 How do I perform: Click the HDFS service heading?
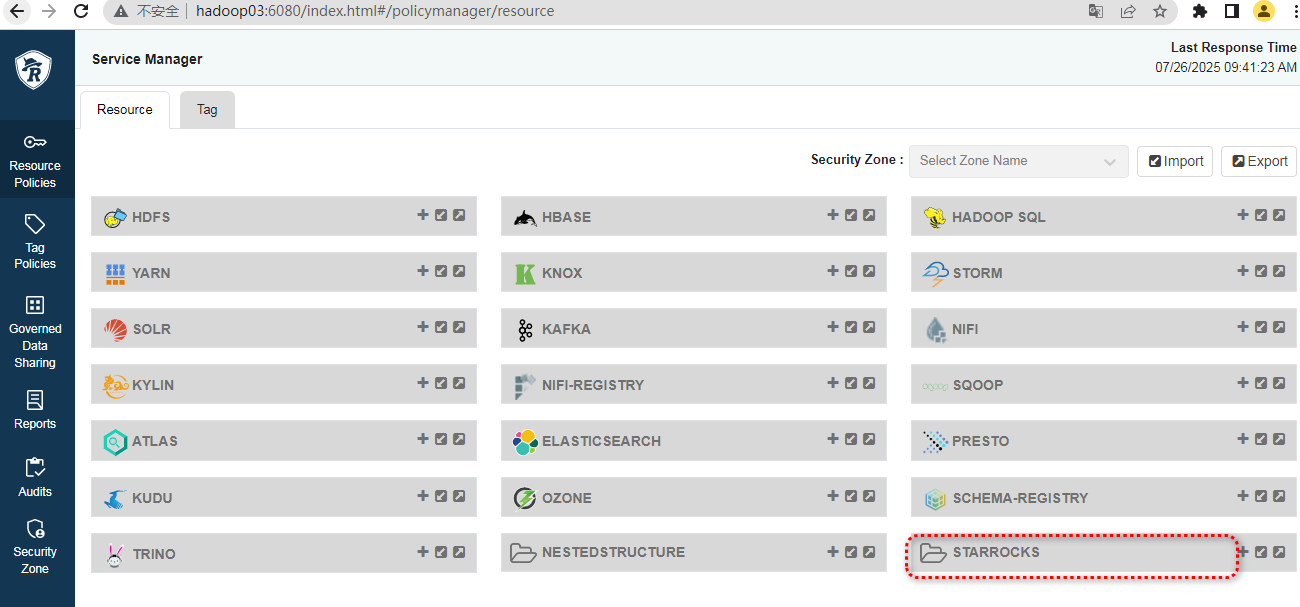click(151, 217)
